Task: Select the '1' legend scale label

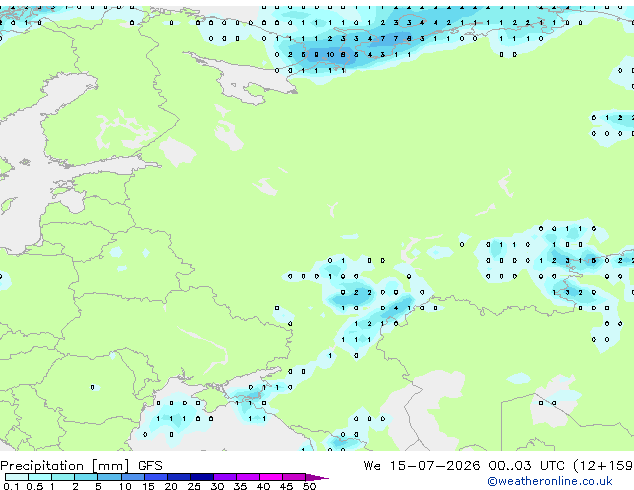Action: tap(52, 486)
